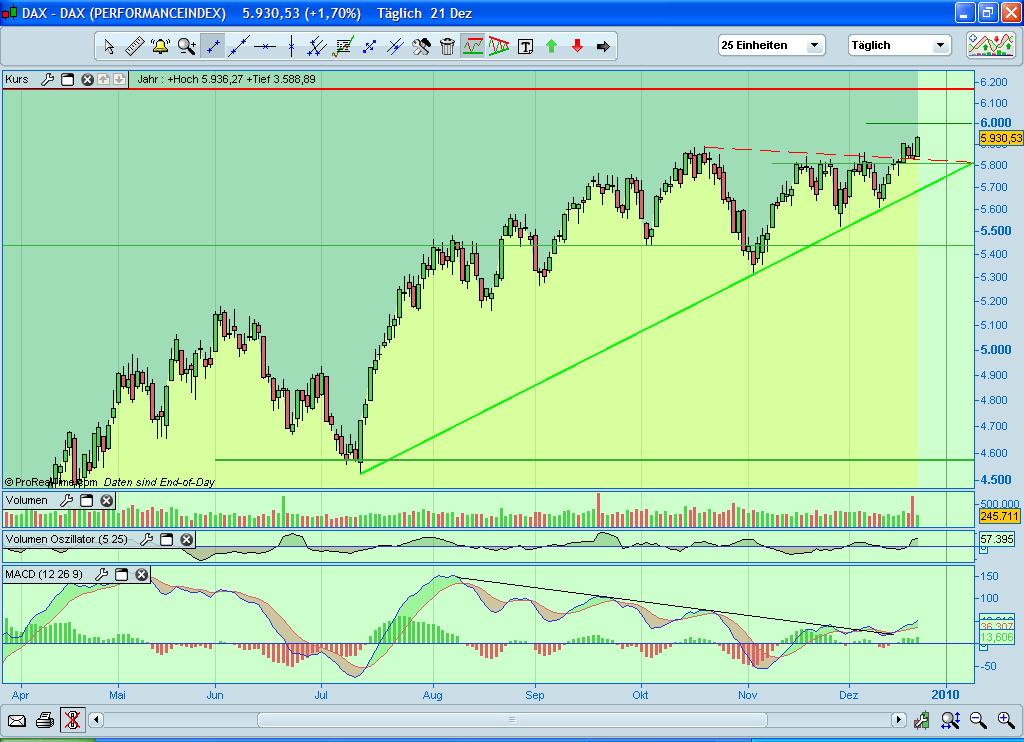1024x742 pixels.
Task: Select the dotted blue arrow line tool
Action: (x=369, y=46)
